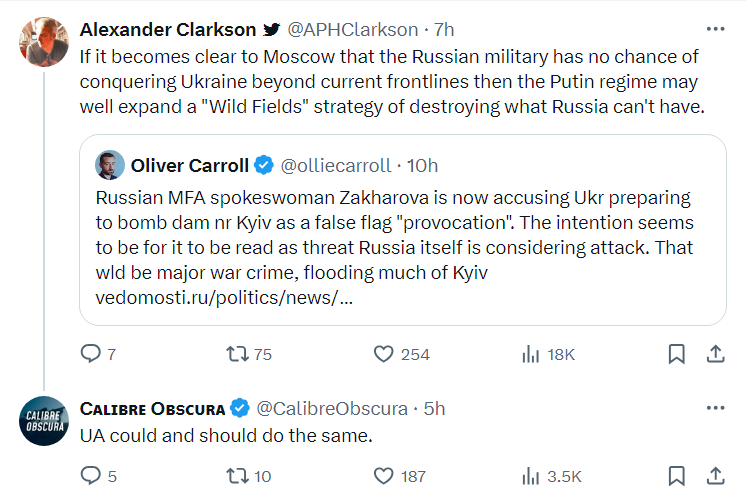Click Alexander Clarkson's profile avatar
The height and width of the screenshot is (501, 746).
(41, 38)
